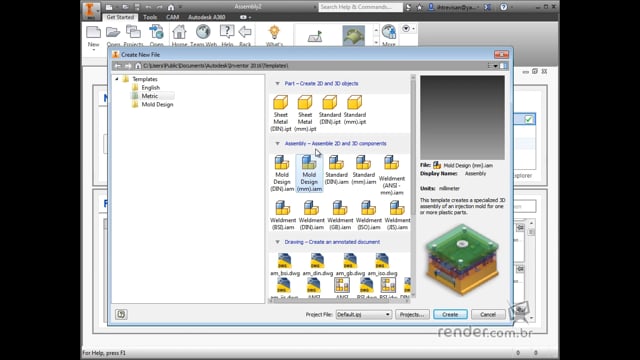Collapse the Assembly templates section
Screen dimensions: 640x360
[x=278, y=144]
